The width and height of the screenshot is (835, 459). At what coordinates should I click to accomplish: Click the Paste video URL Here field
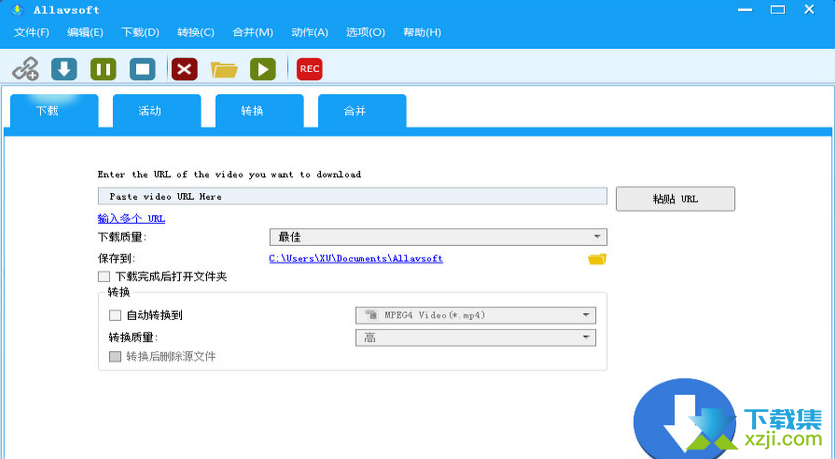click(353, 196)
